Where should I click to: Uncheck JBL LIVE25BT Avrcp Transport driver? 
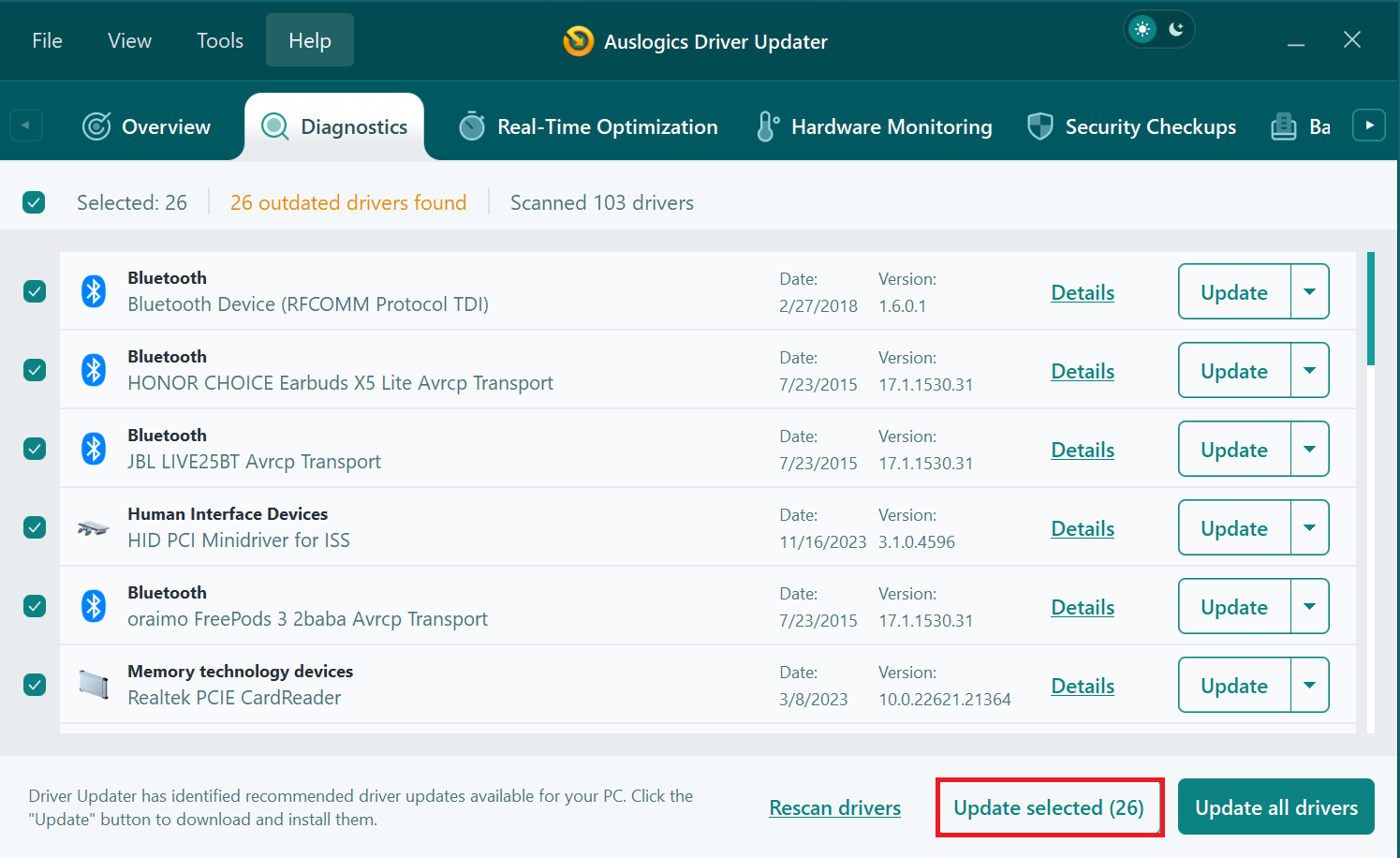click(x=35, y=449)
